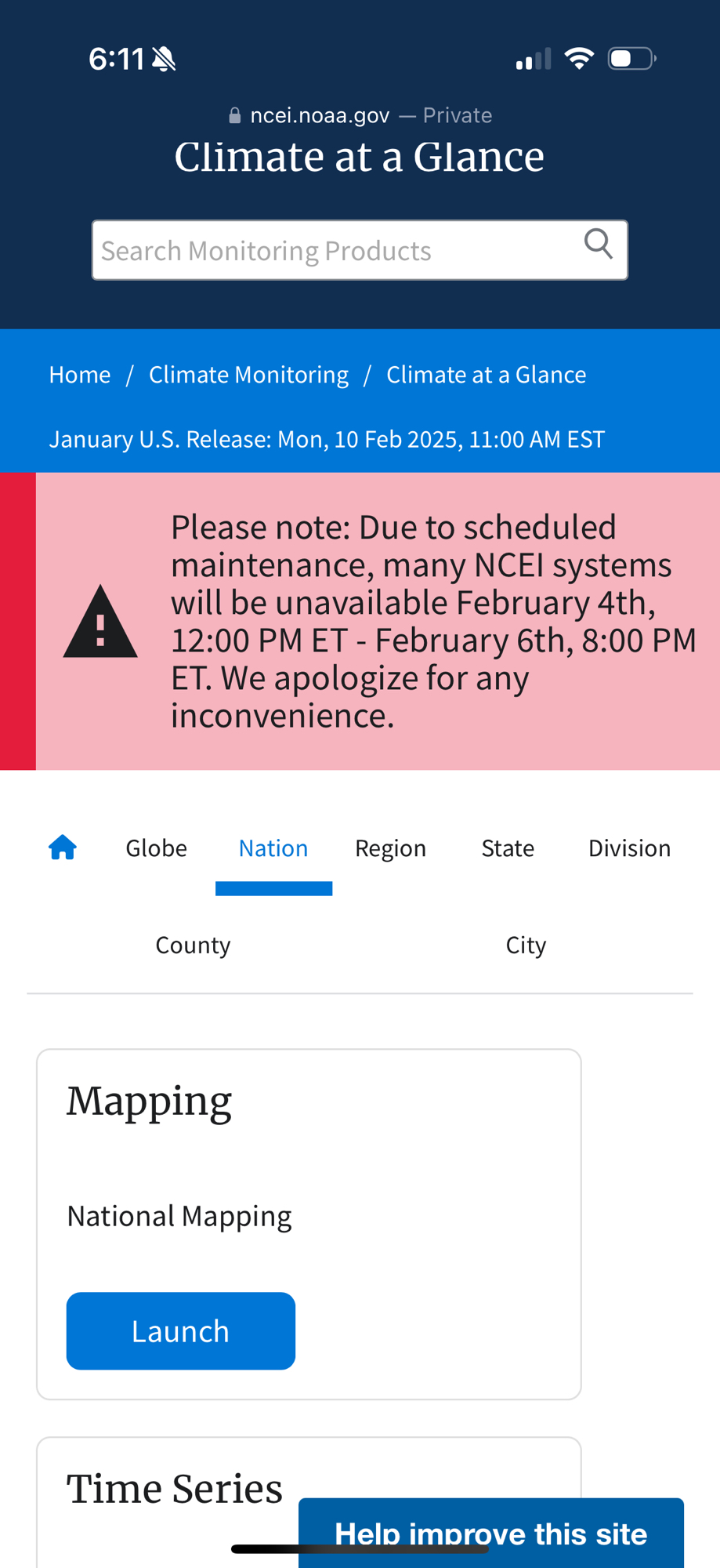Switch to the State tab
720x1568 pixels.
click(x=508, y=848)
